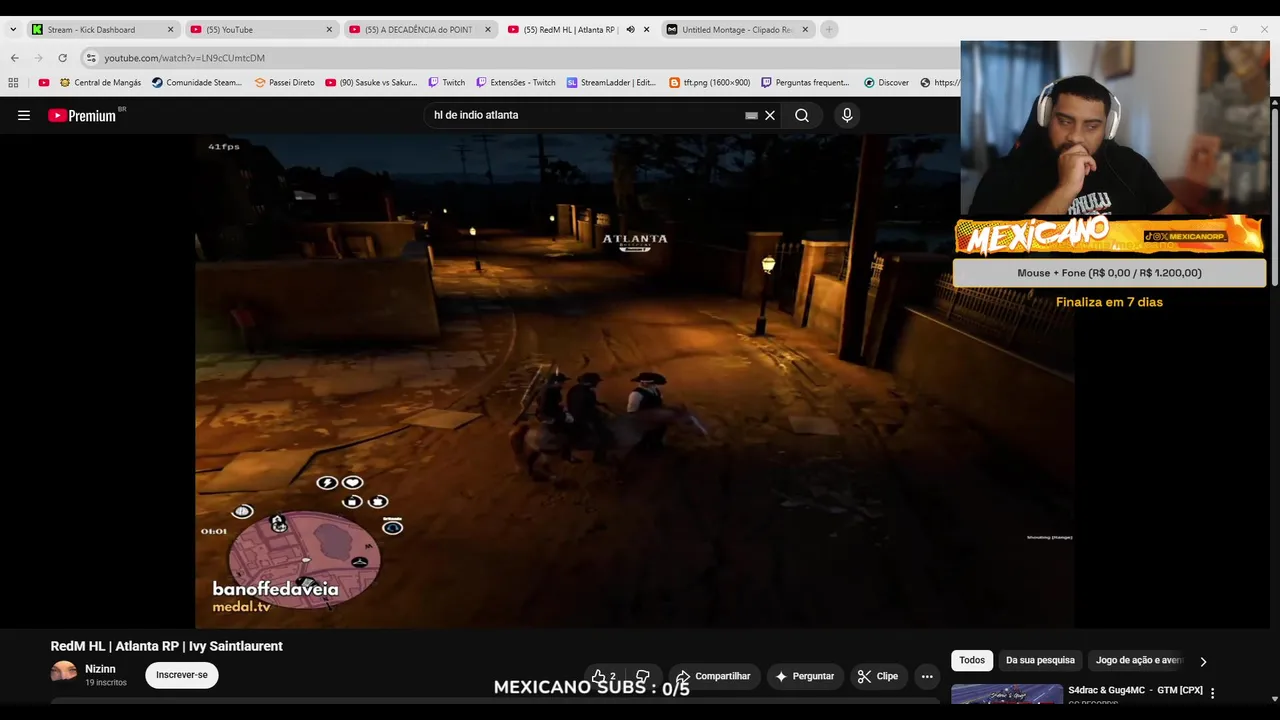Clear the search query with the X
The height and width of the screenshot is (720, 1280).
770,115
